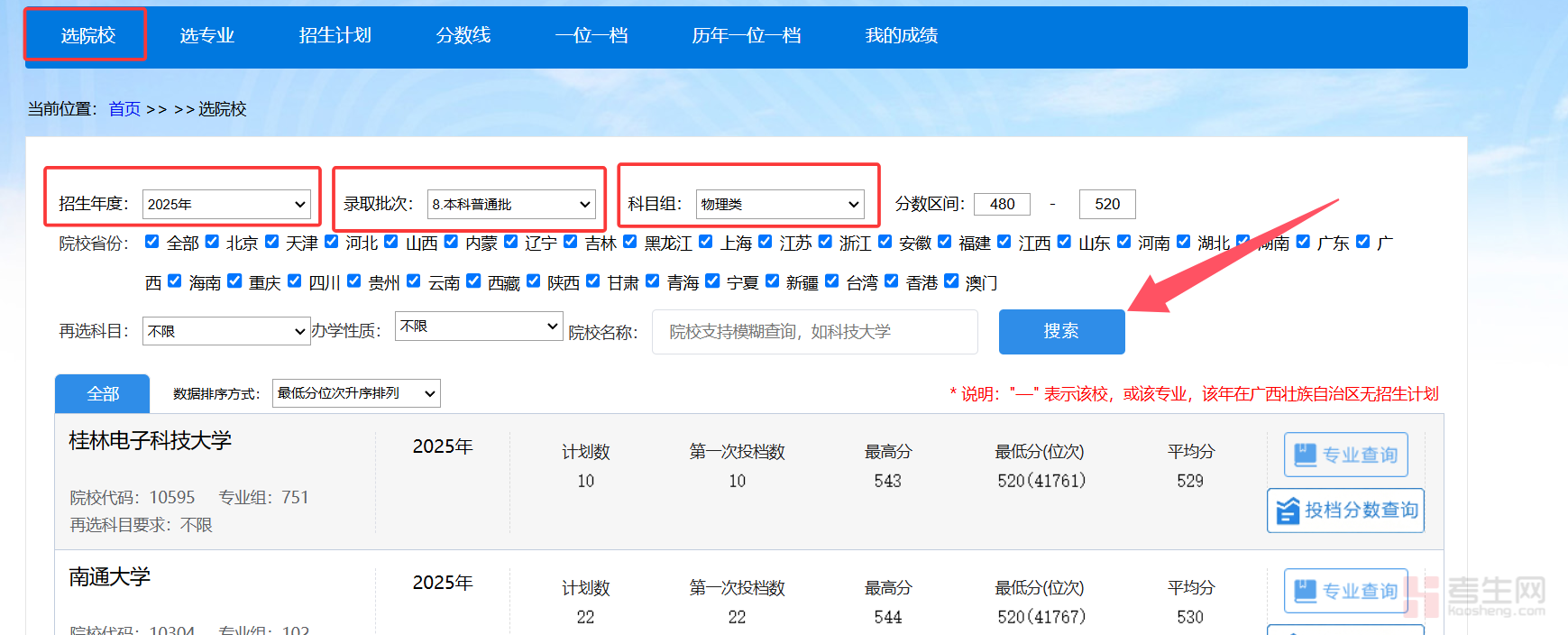The width and height of the screenshot is (1568, 635).
Task: Uncheck the 澳门 checkbox
Action: pos(950,281)
